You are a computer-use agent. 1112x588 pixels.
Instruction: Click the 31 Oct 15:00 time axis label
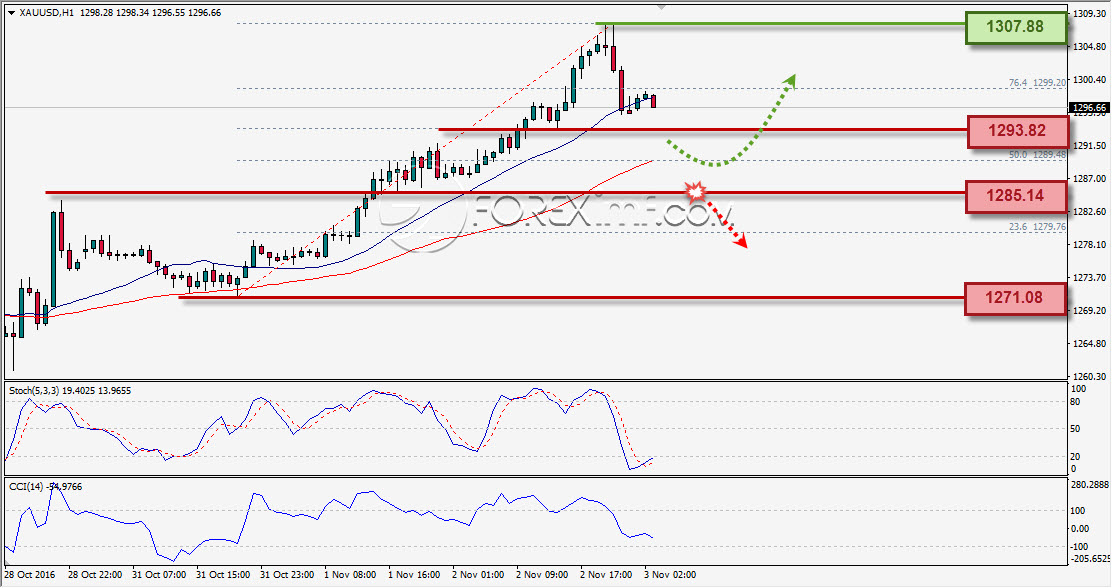point(223,575)
